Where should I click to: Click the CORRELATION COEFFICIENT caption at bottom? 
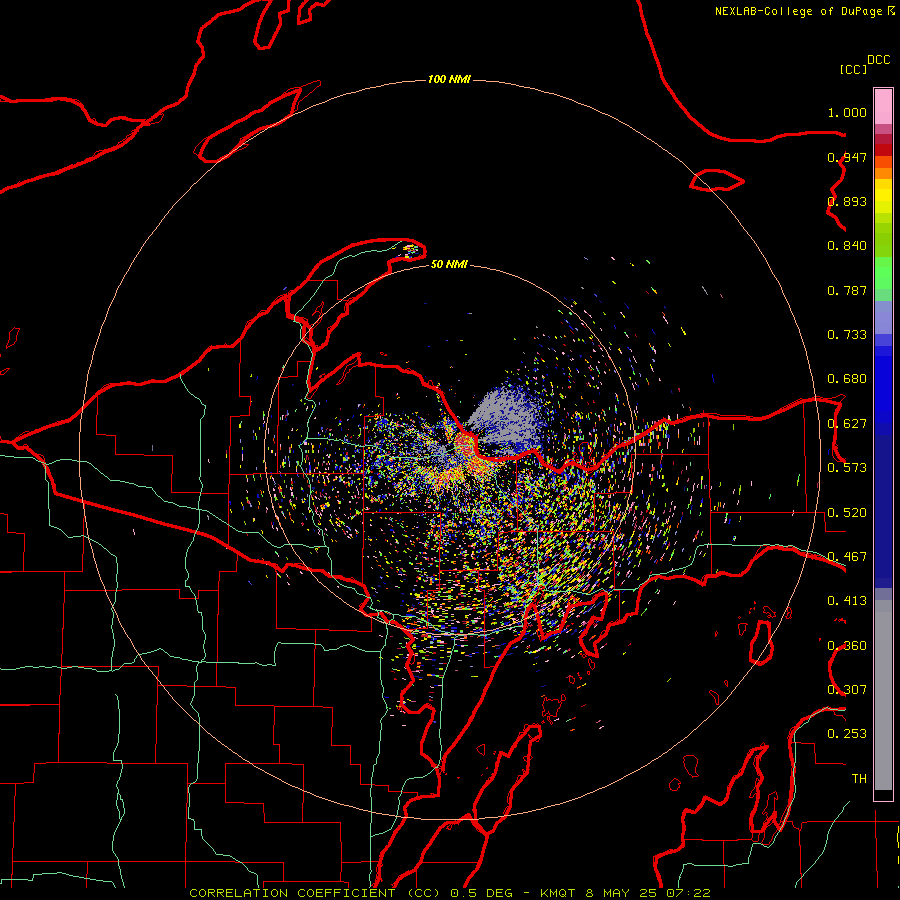pyautogui.click(x=450, y=893)
